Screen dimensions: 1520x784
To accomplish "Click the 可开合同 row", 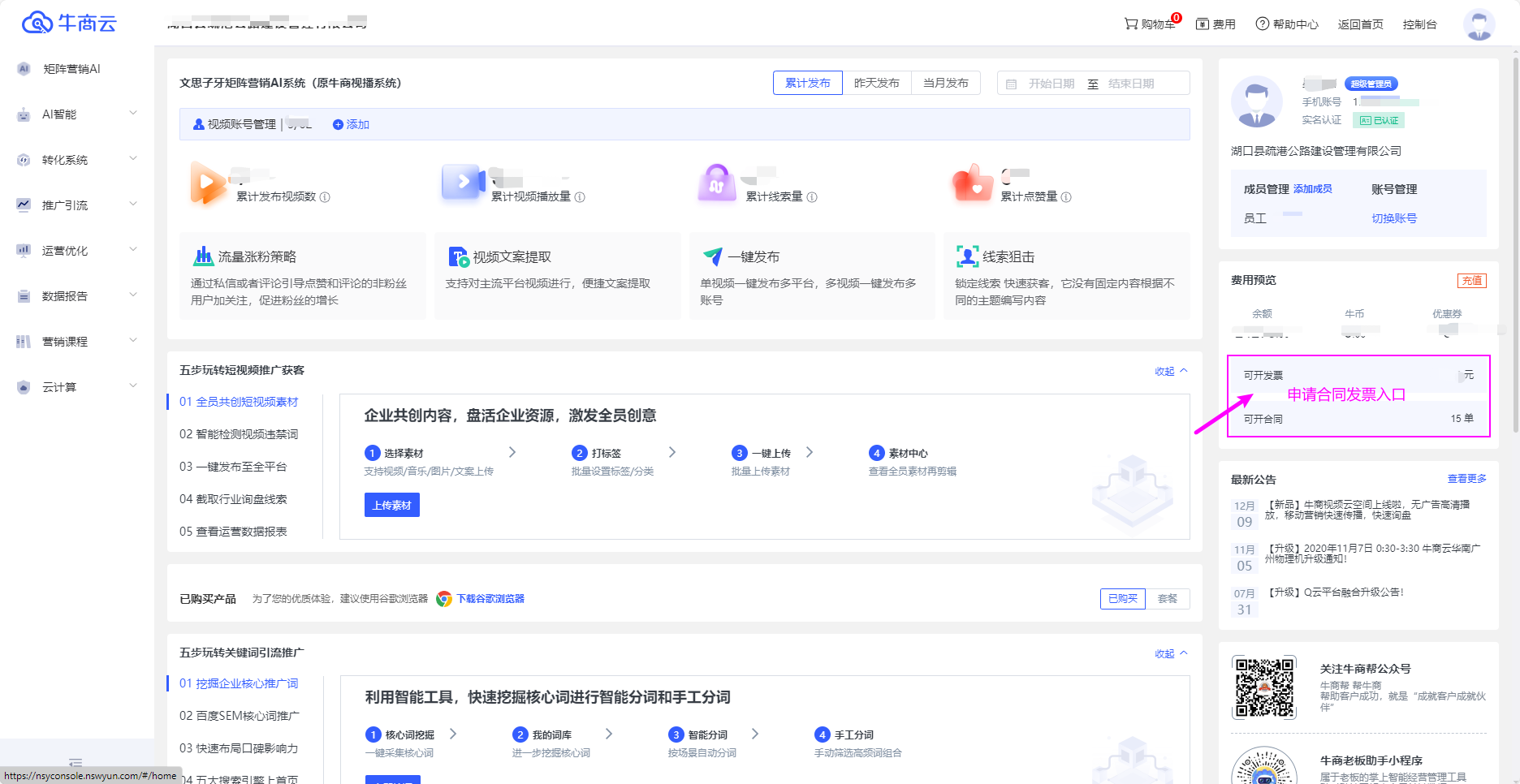I will click(x=1358, y=419).
